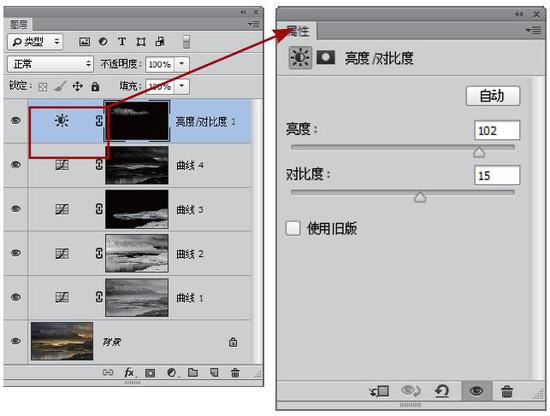Lock all padlock icon in Layers panel

[95, 86]
